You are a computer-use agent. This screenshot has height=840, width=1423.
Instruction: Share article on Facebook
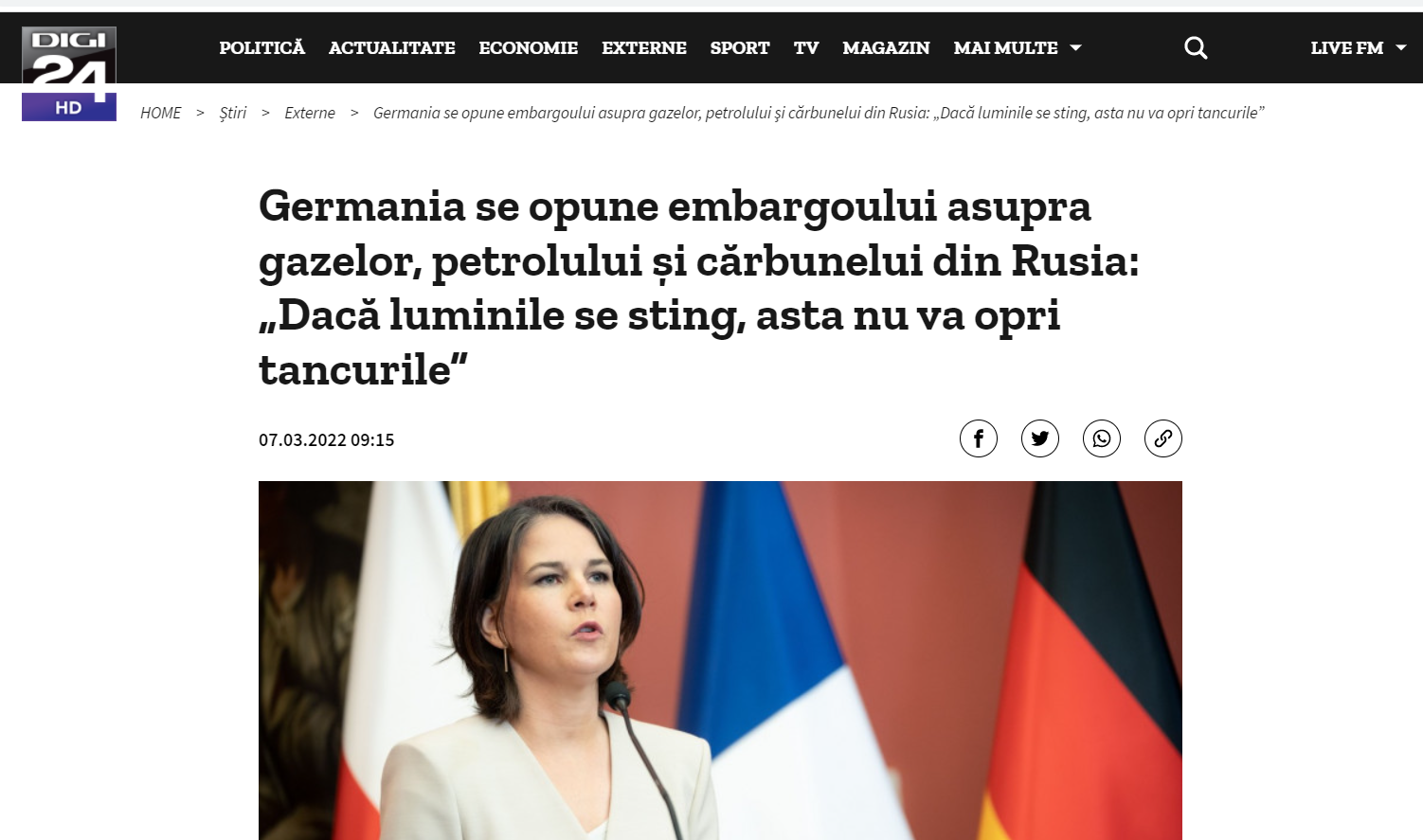tap(979, 438)
